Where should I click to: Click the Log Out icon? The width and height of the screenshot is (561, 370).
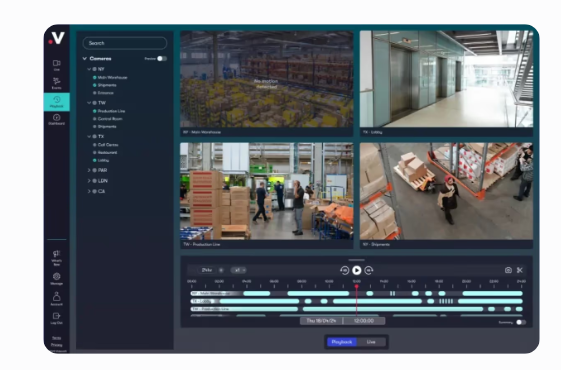coord(57,318)
